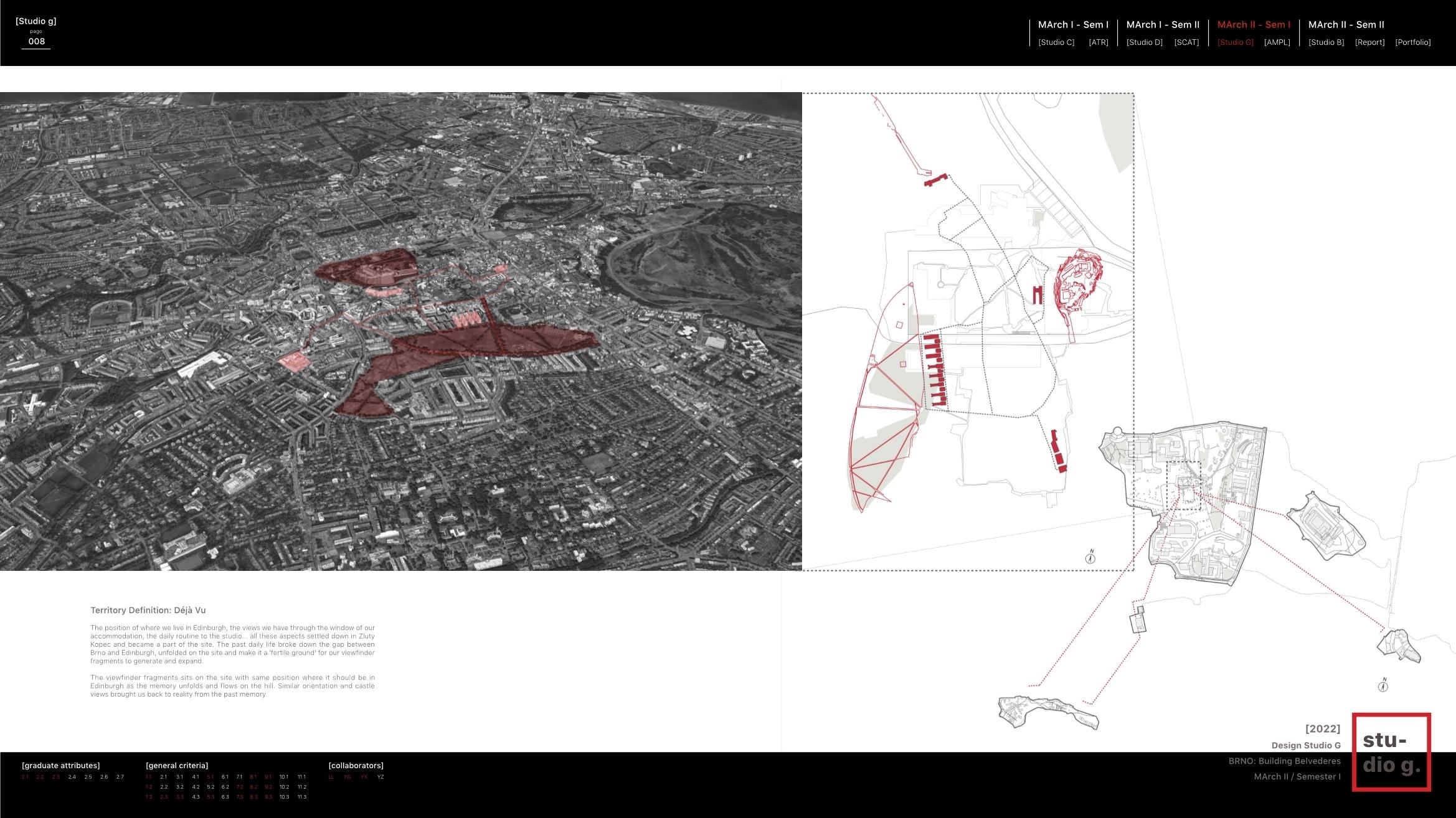Open the [Report] link
1456x818 pixels.
1369,42
